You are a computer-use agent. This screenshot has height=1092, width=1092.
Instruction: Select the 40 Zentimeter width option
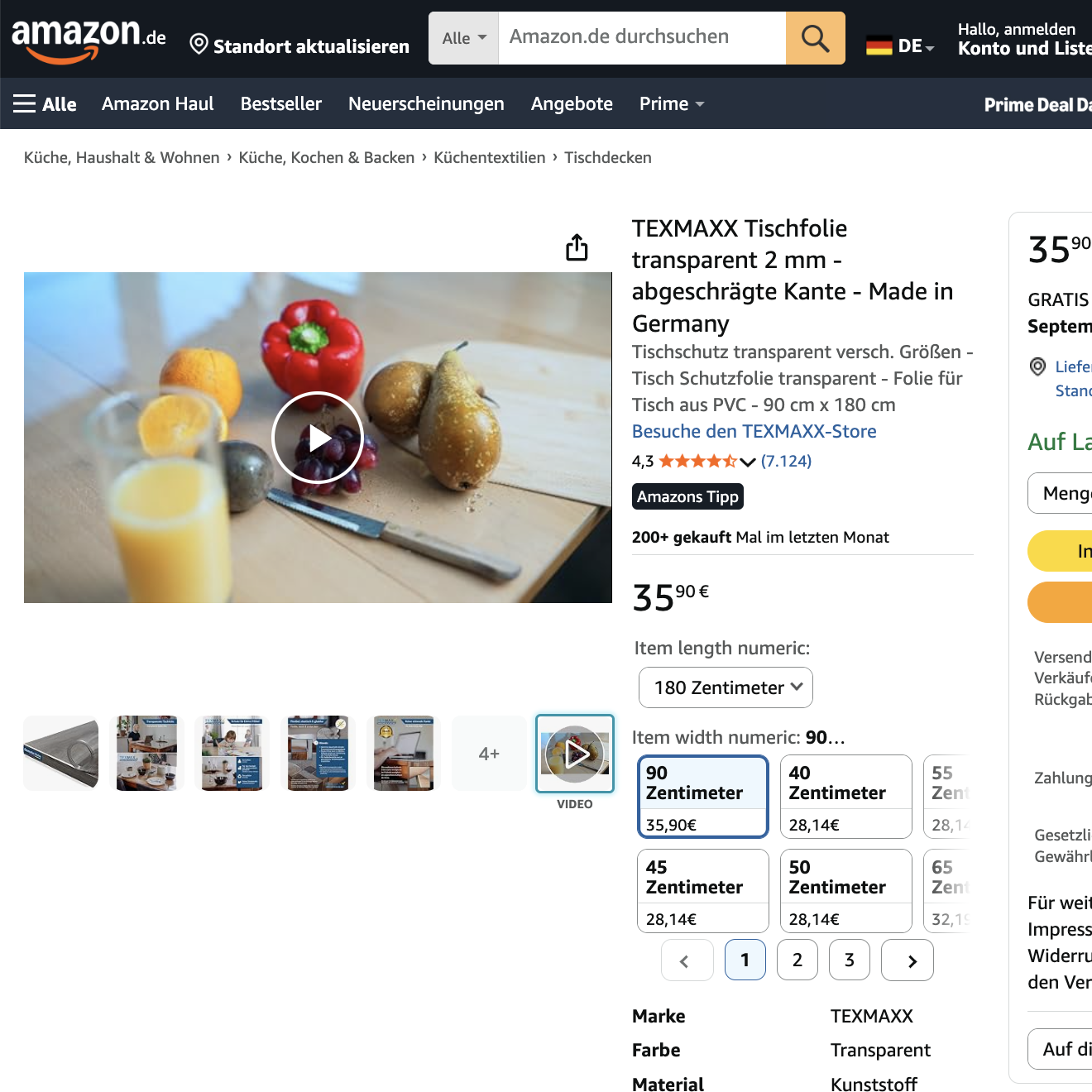[846, 797]
